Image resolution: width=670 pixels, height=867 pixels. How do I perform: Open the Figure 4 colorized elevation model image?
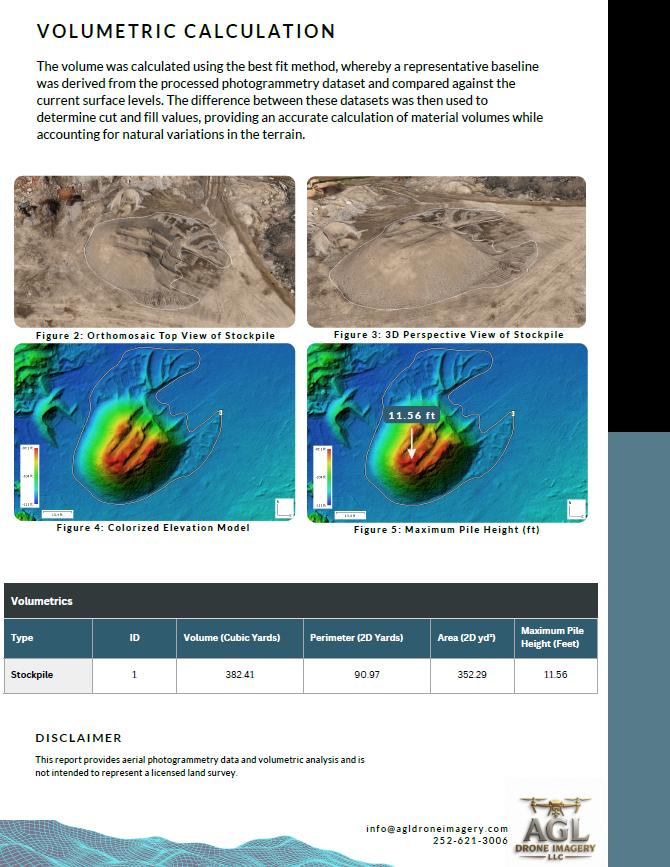[x=154, y=432]
